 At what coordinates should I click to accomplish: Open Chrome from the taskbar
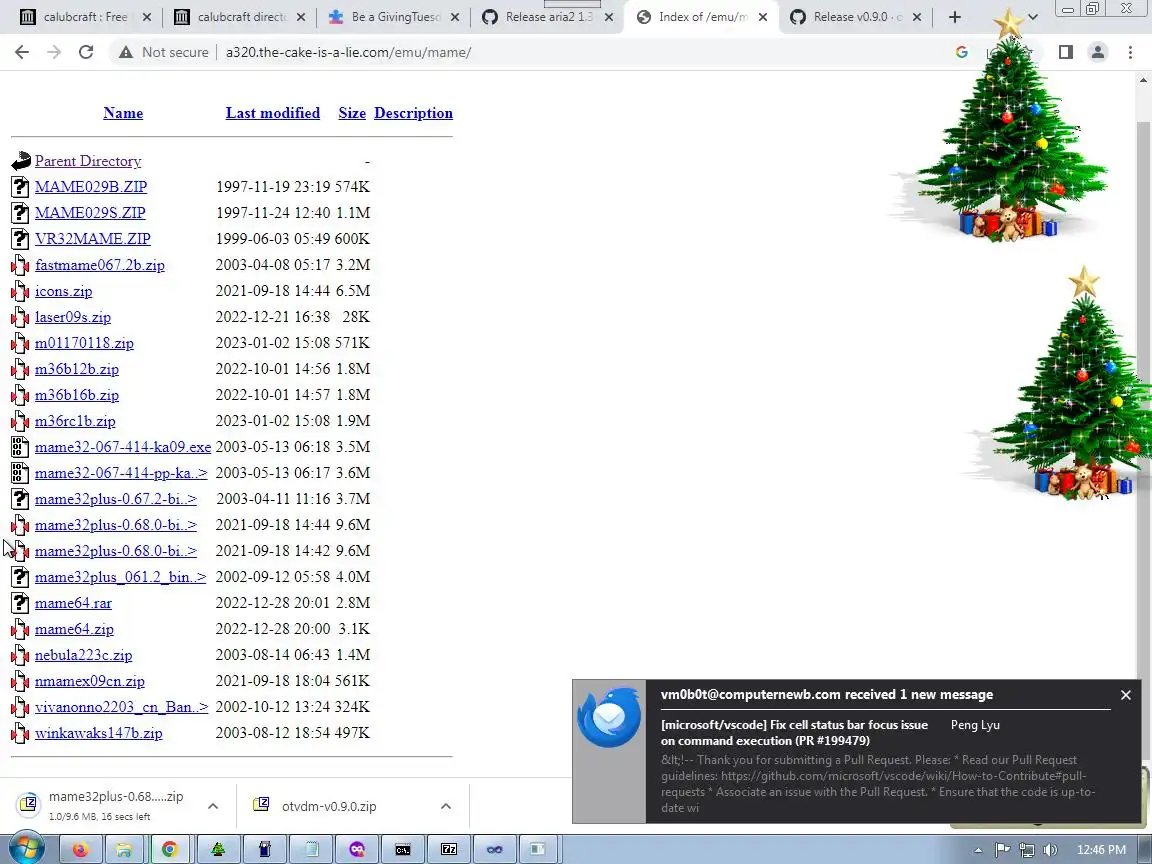point(170,849)
